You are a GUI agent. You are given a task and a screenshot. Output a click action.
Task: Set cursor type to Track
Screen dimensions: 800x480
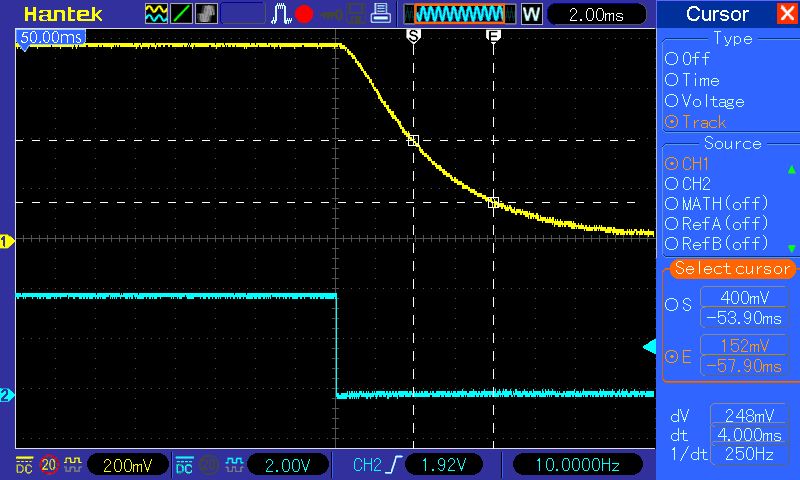[x=695, y=122]
